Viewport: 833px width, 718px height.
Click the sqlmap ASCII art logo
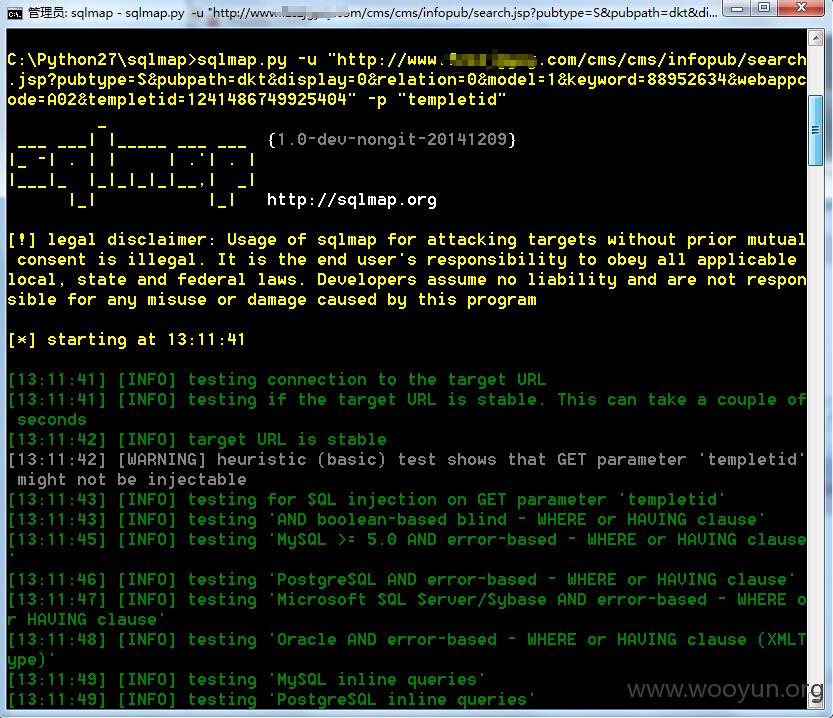[x=132, y=165]
